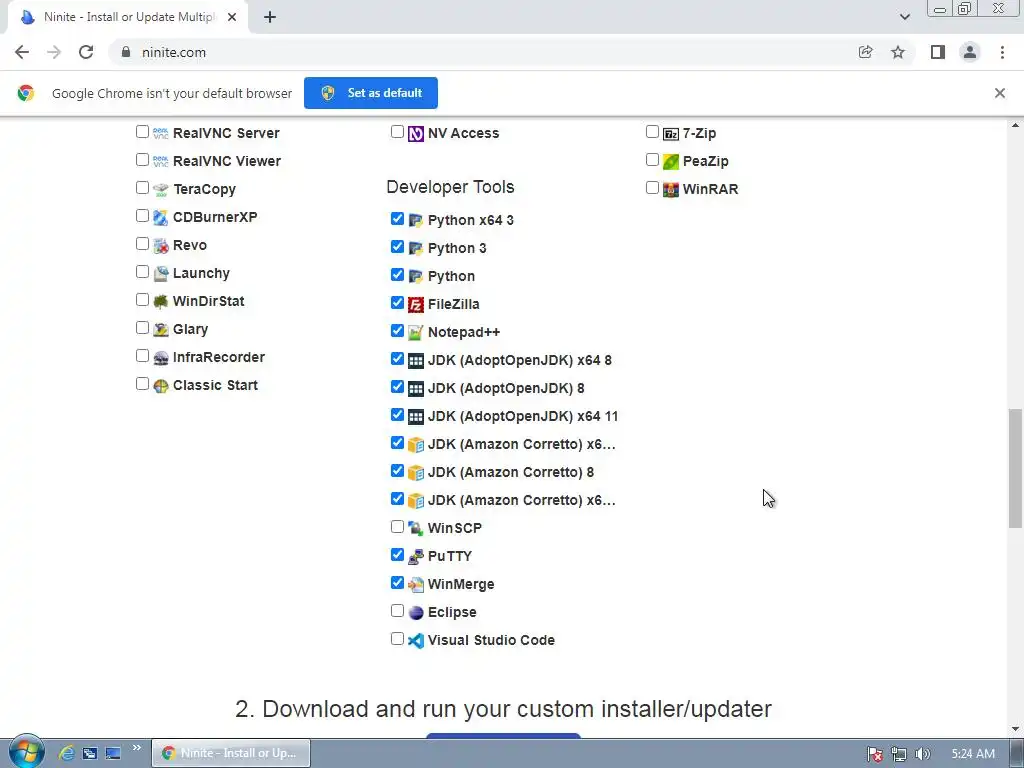Screen dimensions: 1024x768
Task: Click the 5:24 AM system clock
Action: (x=973, y=754)
